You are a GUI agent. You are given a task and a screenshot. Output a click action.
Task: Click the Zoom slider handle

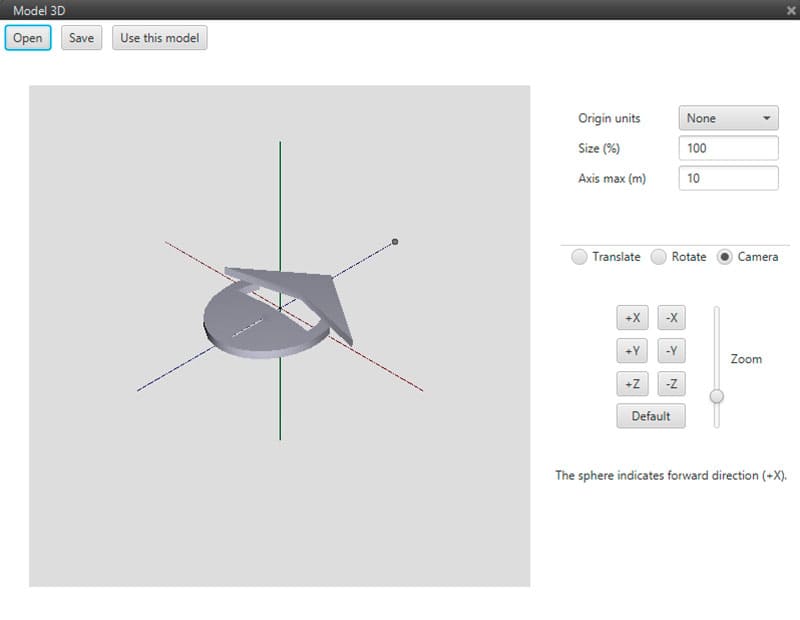pyautogui.click(x=717, y=396)
